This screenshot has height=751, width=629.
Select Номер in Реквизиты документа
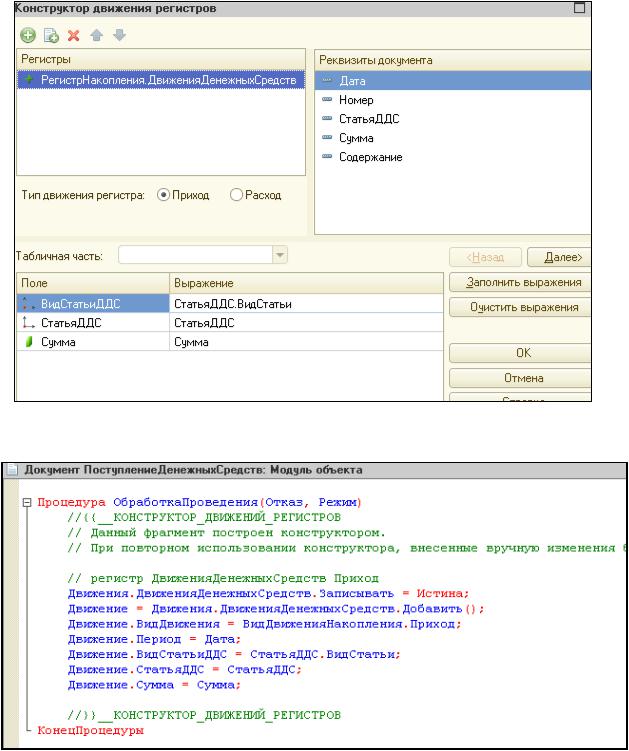[453, 100]
